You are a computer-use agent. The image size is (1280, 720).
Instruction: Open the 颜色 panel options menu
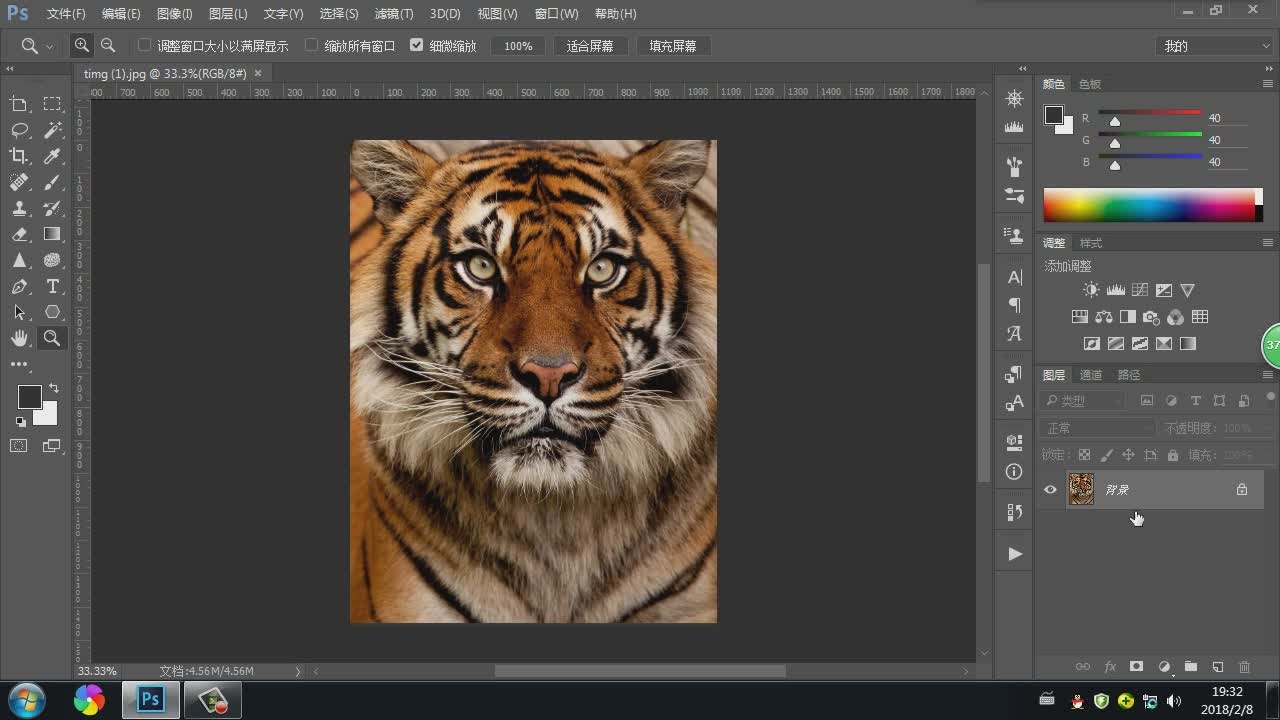tap(1268, 84)
